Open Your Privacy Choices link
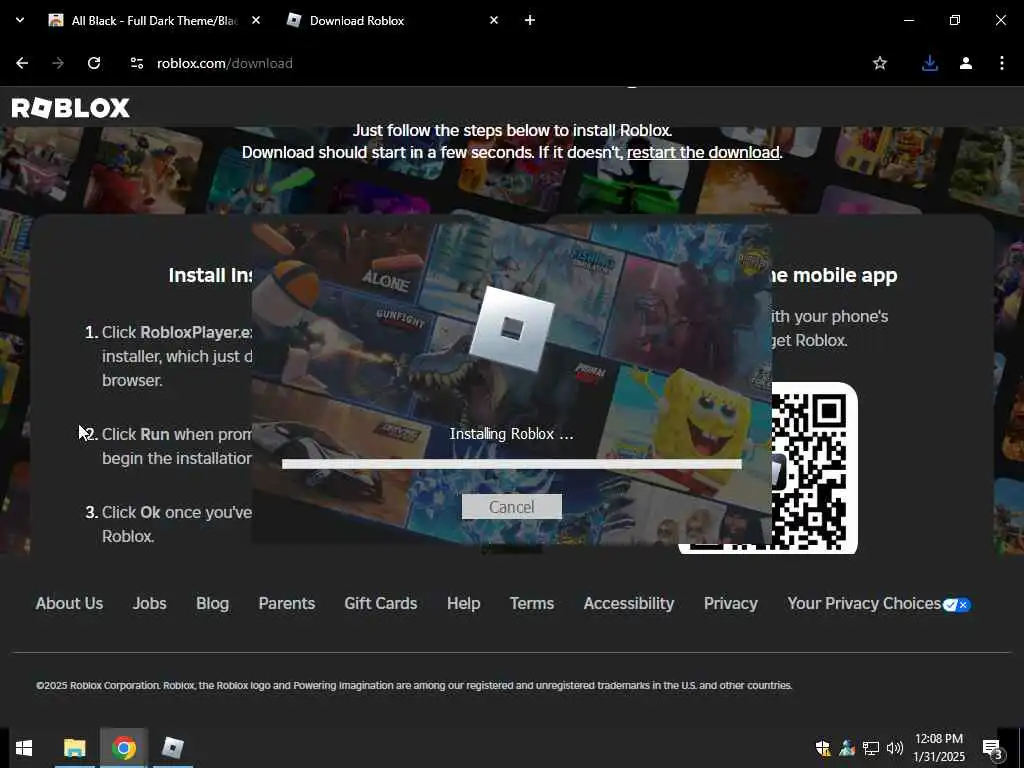 864,603
